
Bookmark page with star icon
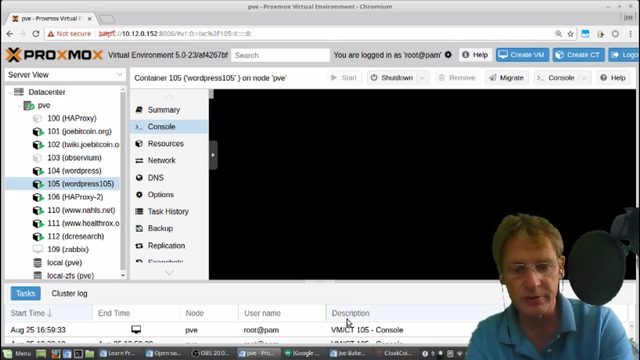coord(571,34)
